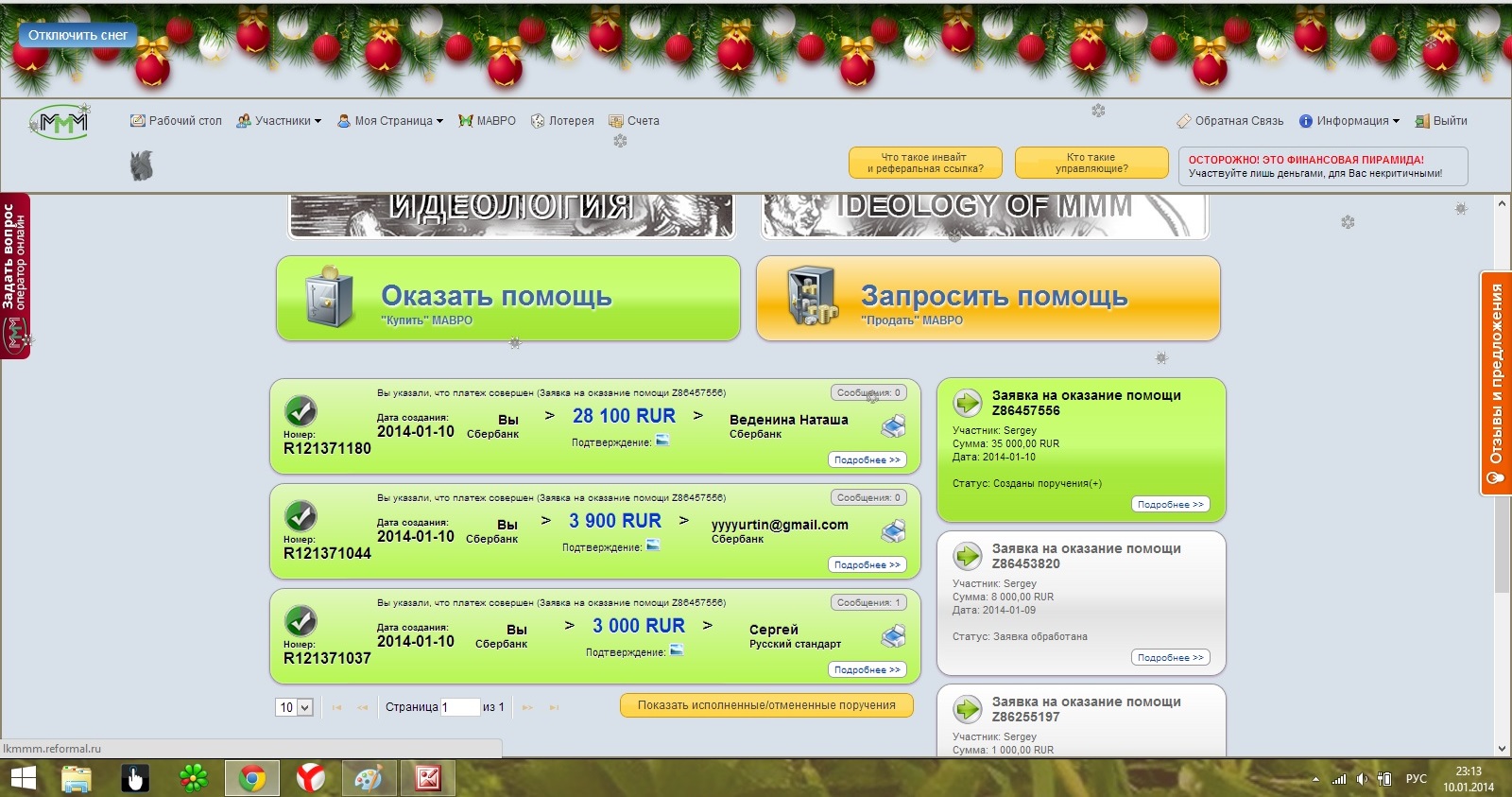
Task: Open the Идеология banner
Action: pos(511,216)
